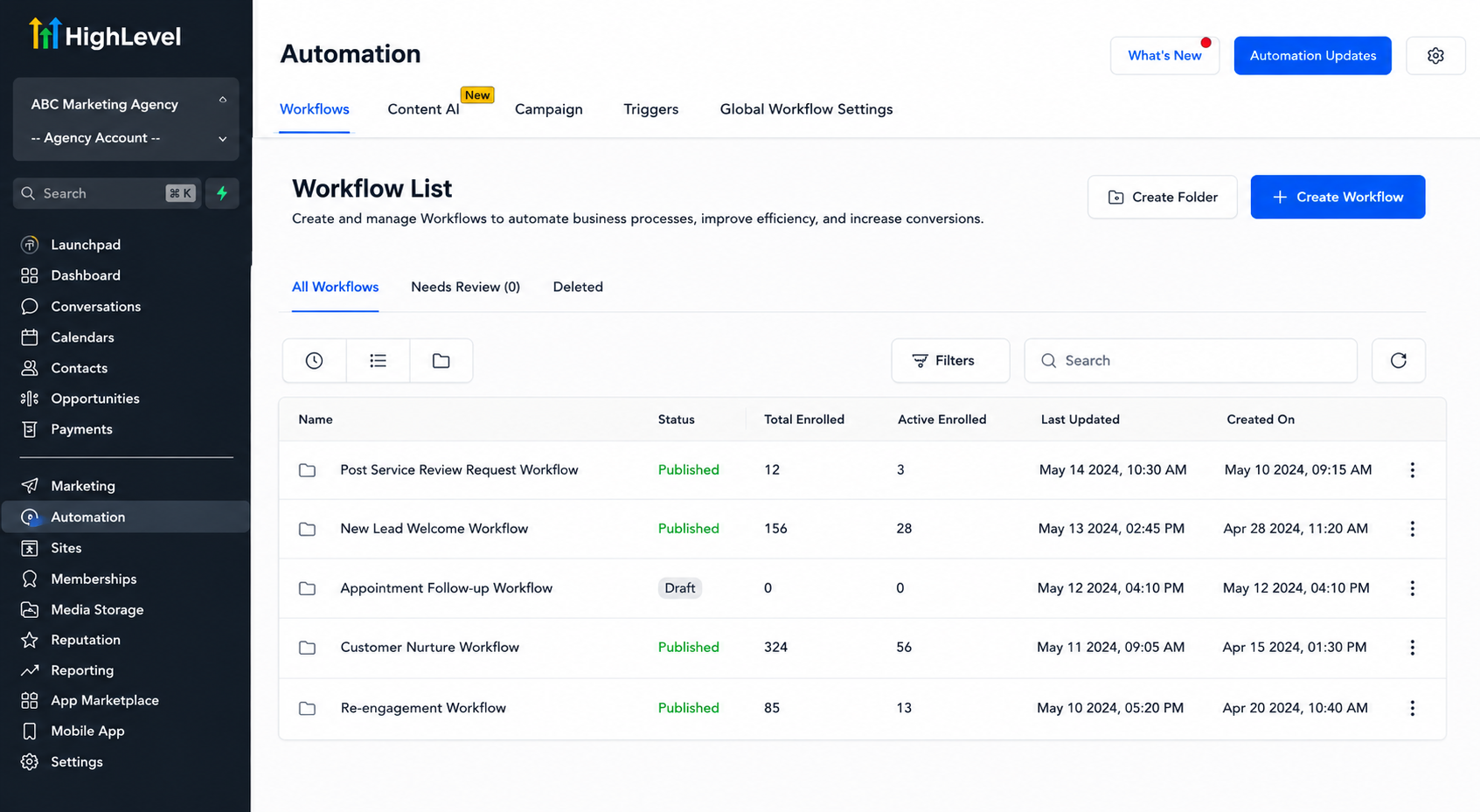Screen dimensions: 1480x812
Task: Select Automation in the sidebar
Action: tap(126, 517)
